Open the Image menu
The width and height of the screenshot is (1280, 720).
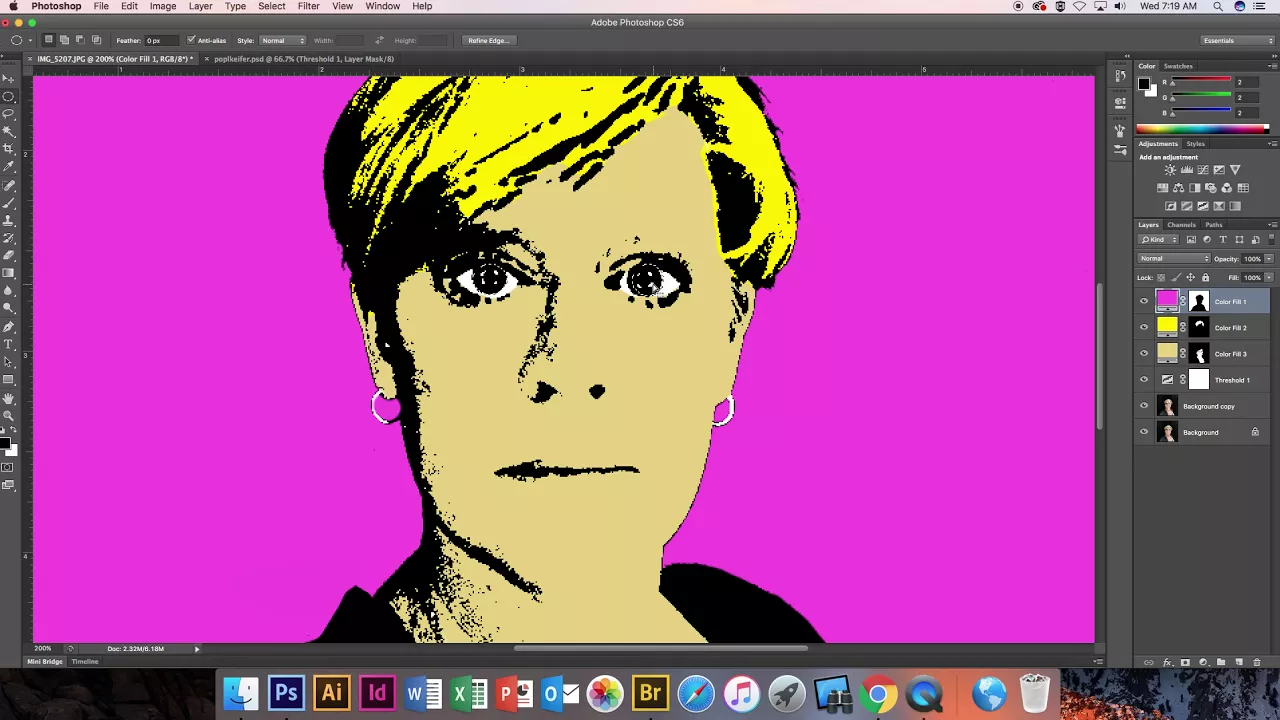[163, 6]
